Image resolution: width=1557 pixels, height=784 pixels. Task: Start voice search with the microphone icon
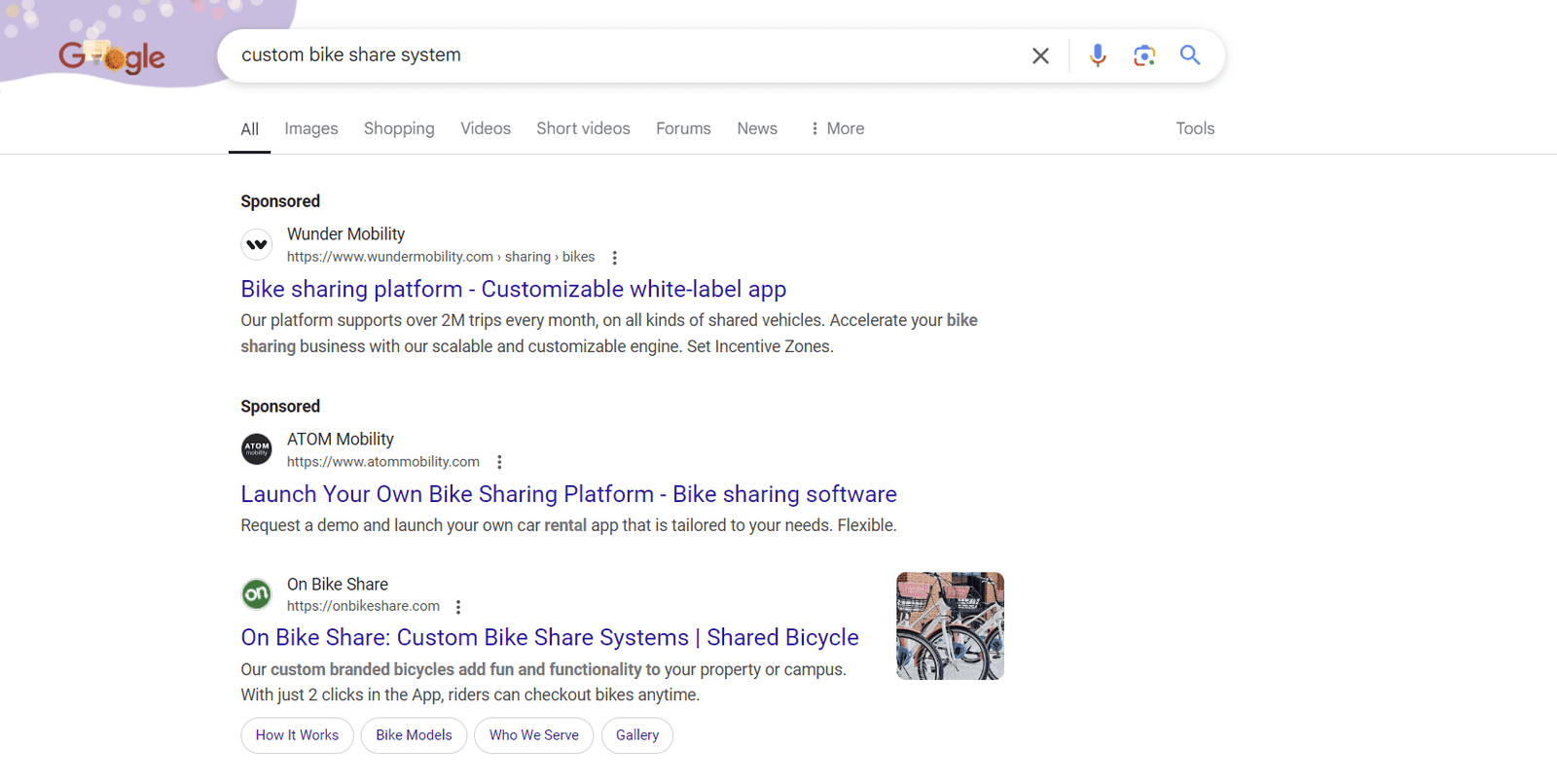click(x=1098, y=55)
